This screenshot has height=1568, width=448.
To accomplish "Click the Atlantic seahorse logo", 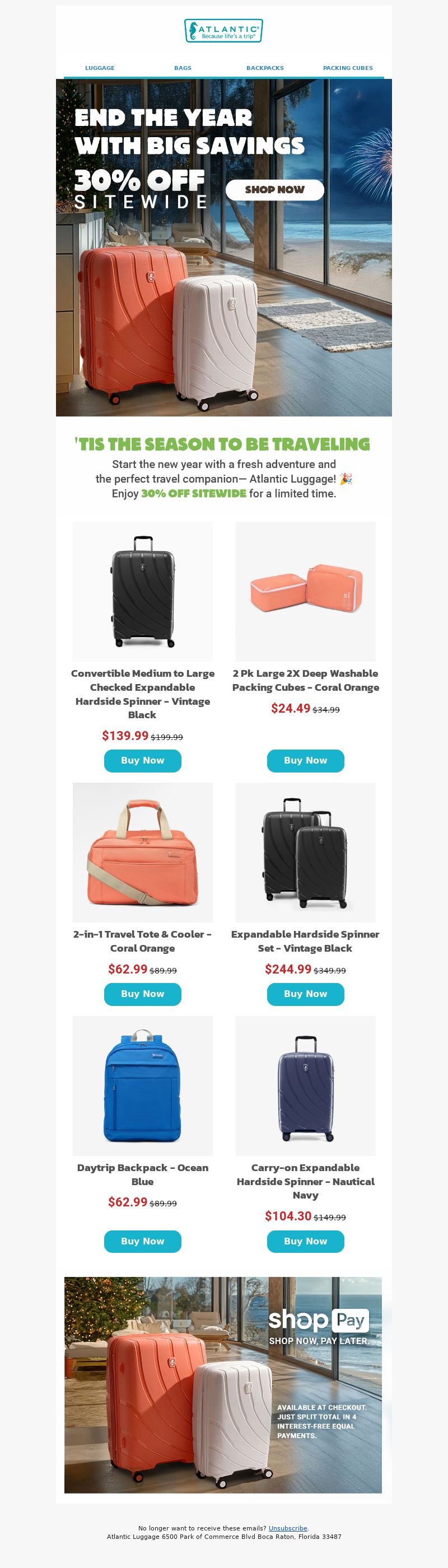I will [223, 30].
